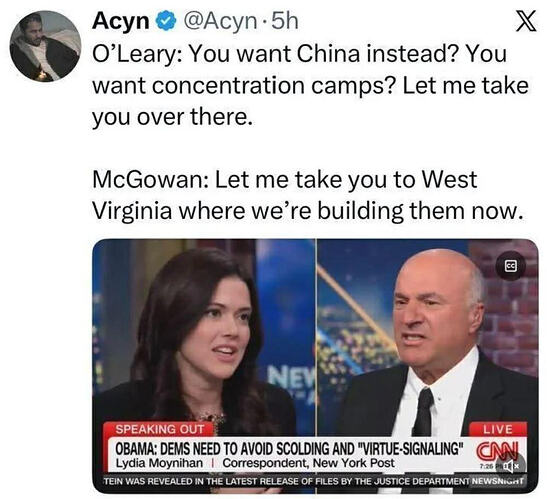
Task: Click the O'Leary quote paragraph
Action: [310, 85]
